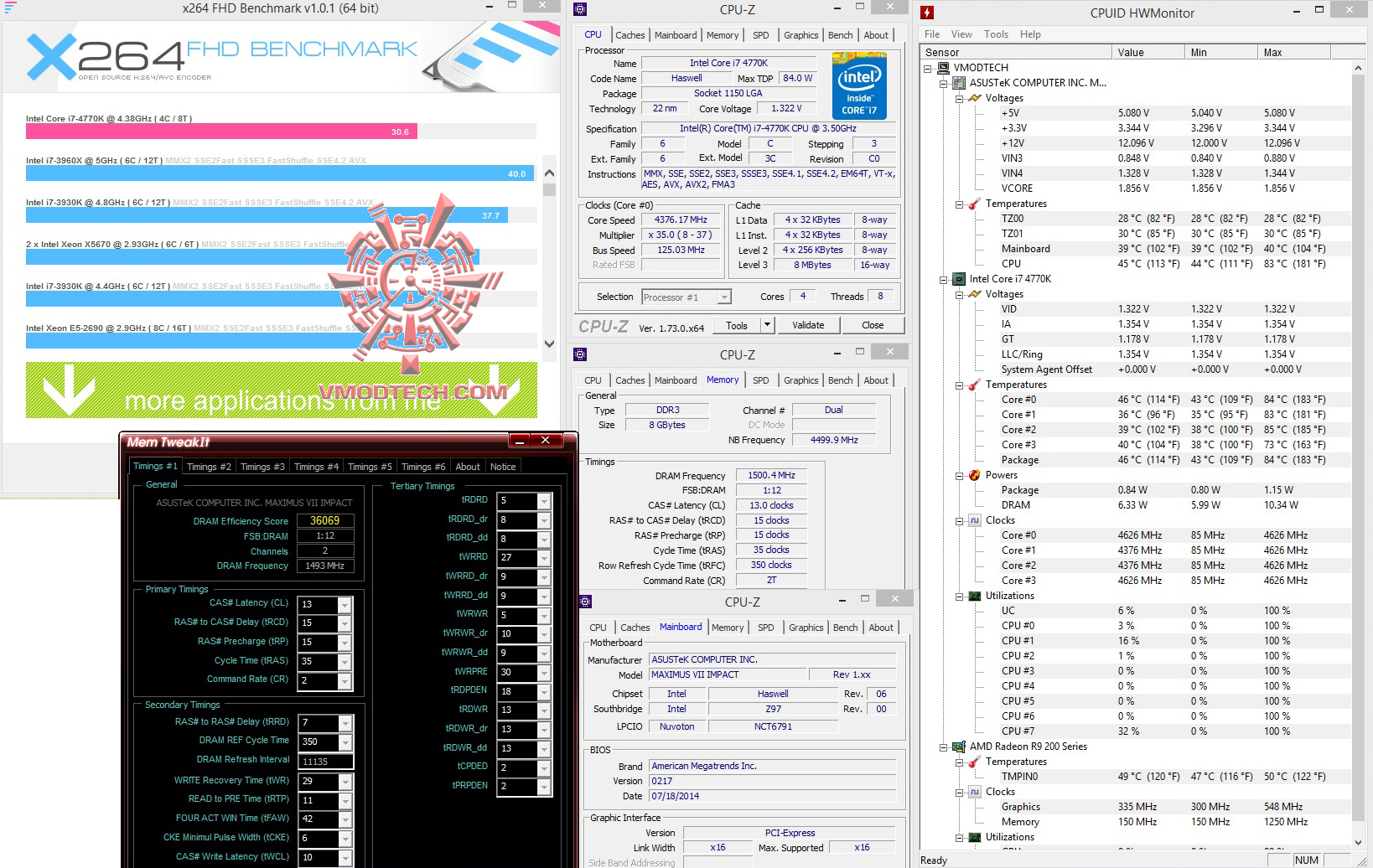This screenshot has width=1373, height=868.
Task: Open the Graphics tab in the Mainboard-tab CPU-Z window
Action: (806, 628)
